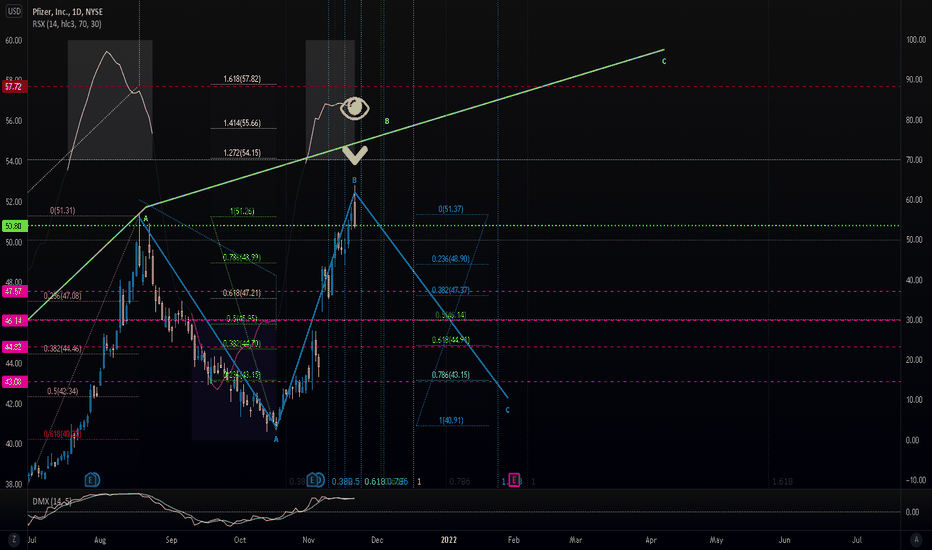This screenshot has height=550, width=932.
Task: Open the Z timezone button
Action: coord(13,540)
